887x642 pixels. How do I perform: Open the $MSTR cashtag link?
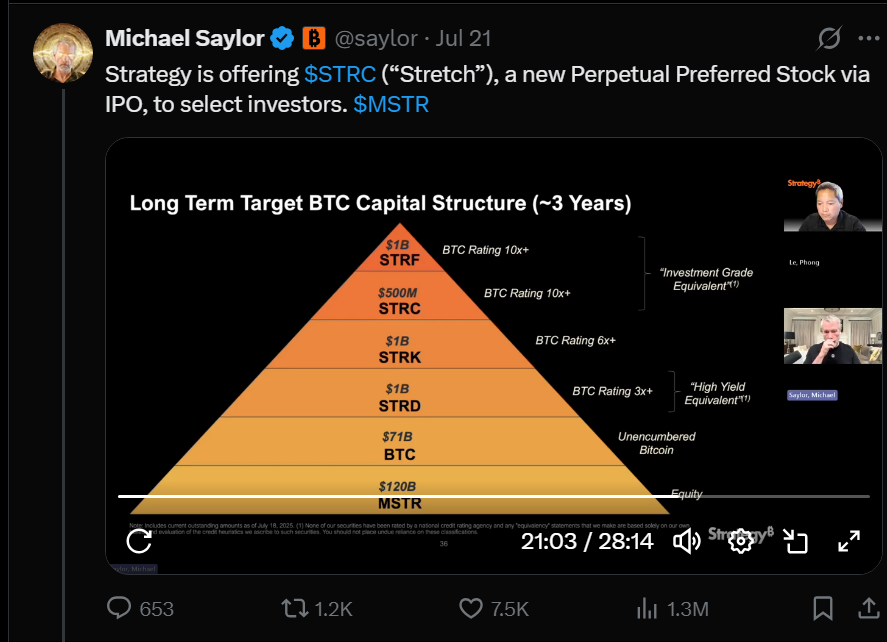click(x=391, y=105)
